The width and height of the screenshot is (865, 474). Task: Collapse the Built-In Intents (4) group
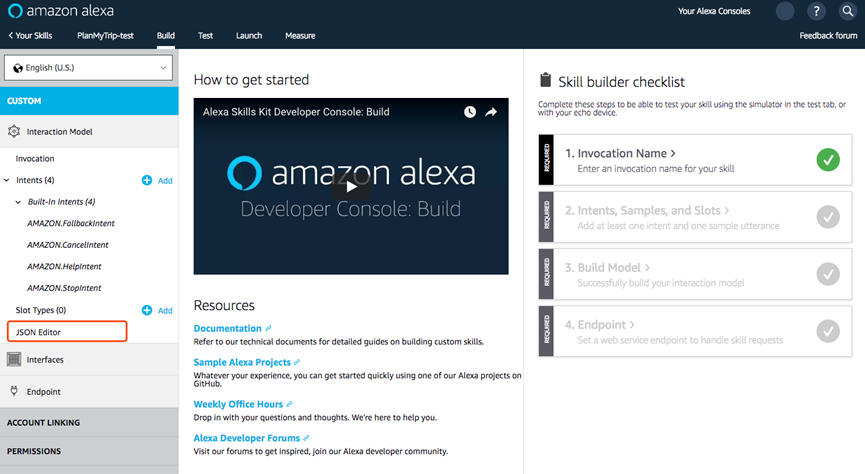18,202
